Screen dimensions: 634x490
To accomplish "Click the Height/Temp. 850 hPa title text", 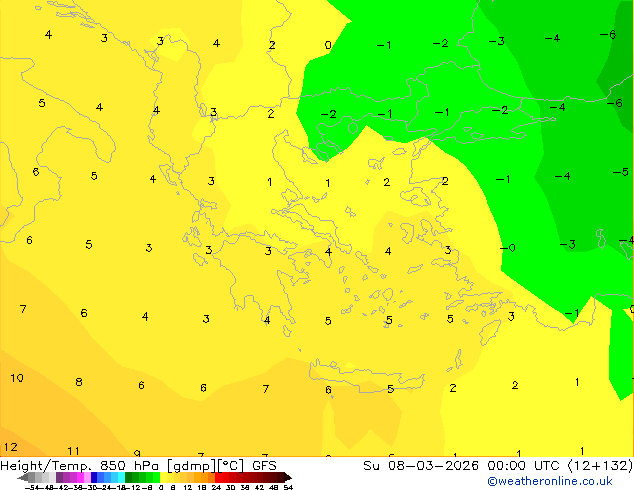I will pos(81,466).
